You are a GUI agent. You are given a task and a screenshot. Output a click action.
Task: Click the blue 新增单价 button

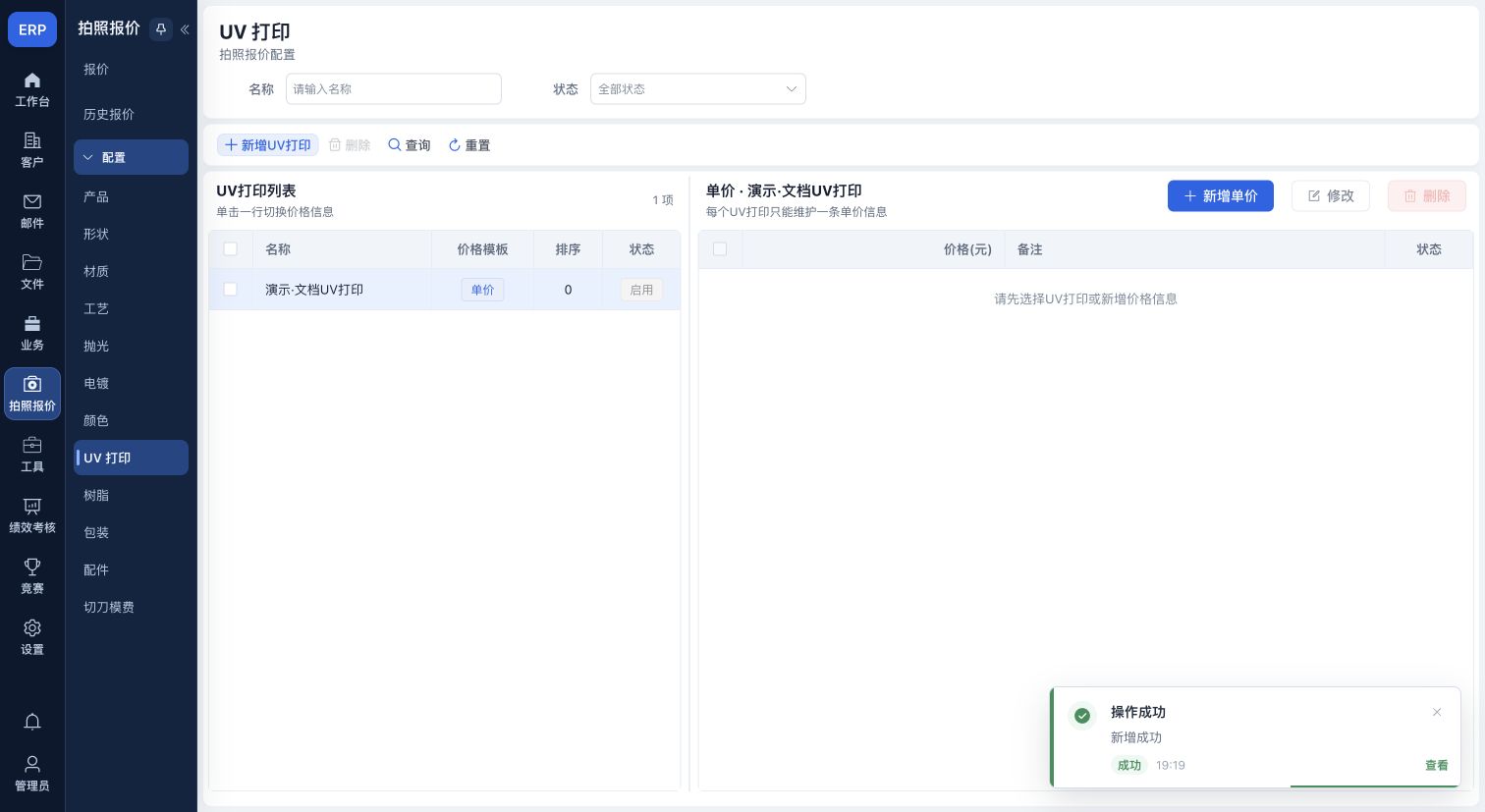point(1221,196)
